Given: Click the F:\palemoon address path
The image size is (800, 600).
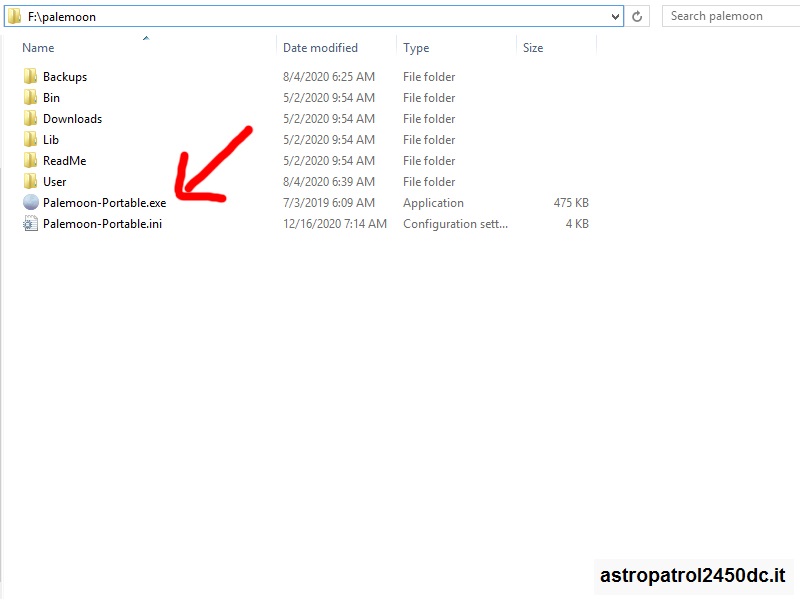Looking at the screenshot, I should pyautogui.click(x=62, y=17).
